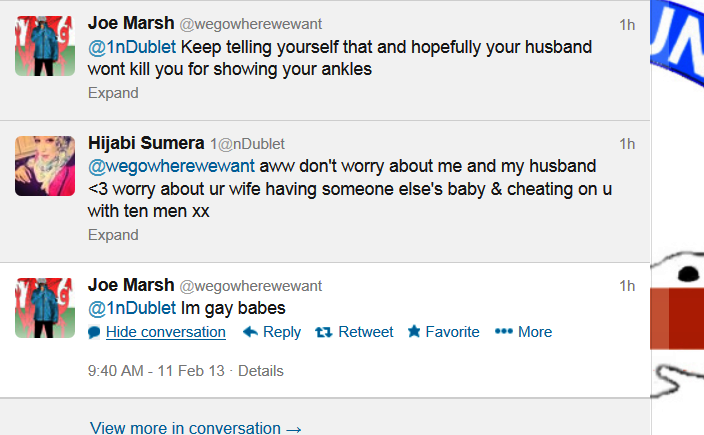
Task: Click the Retweet arrows icon
Action: tap(324, 332)
